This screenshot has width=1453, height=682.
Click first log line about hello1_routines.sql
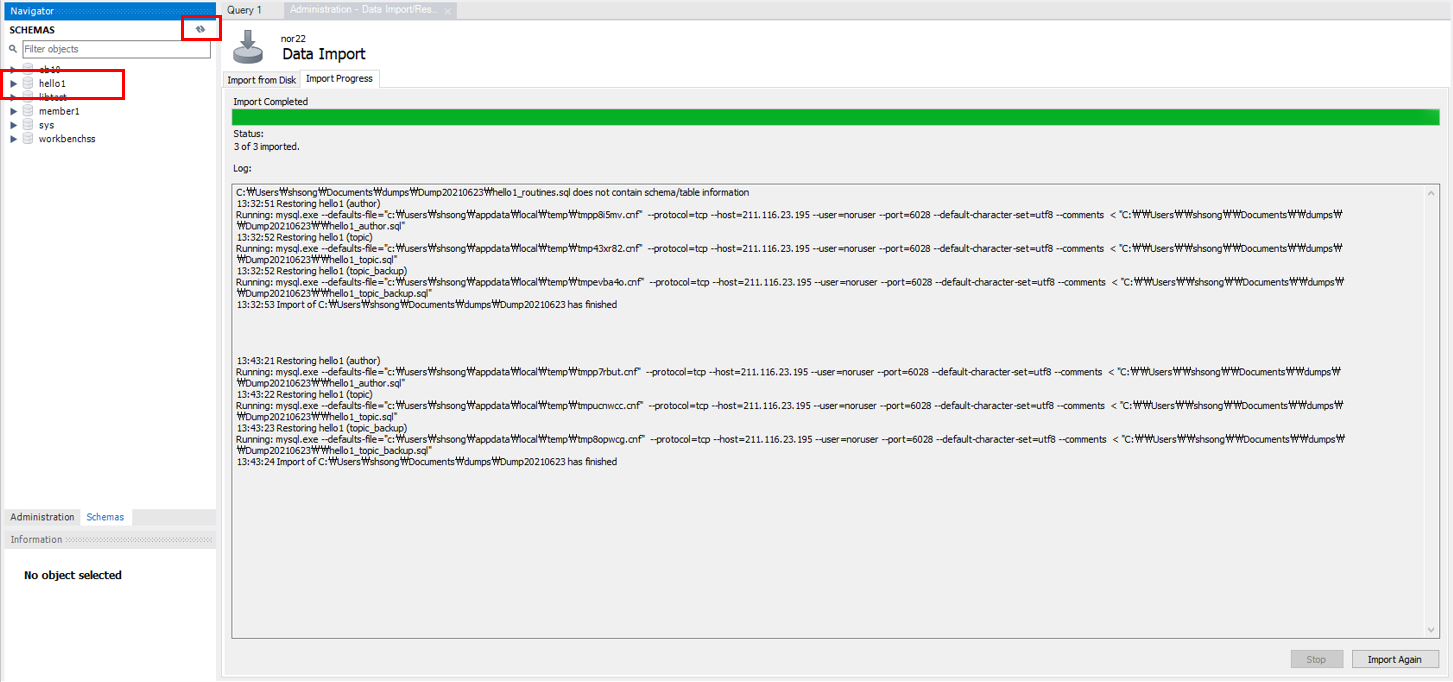(492, 192)
